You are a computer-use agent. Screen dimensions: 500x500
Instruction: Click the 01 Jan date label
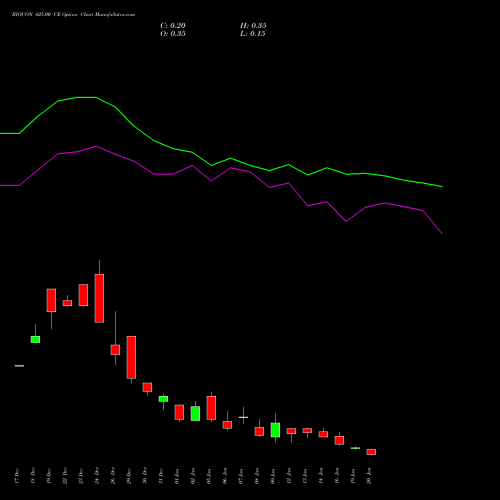click(177, 476)
